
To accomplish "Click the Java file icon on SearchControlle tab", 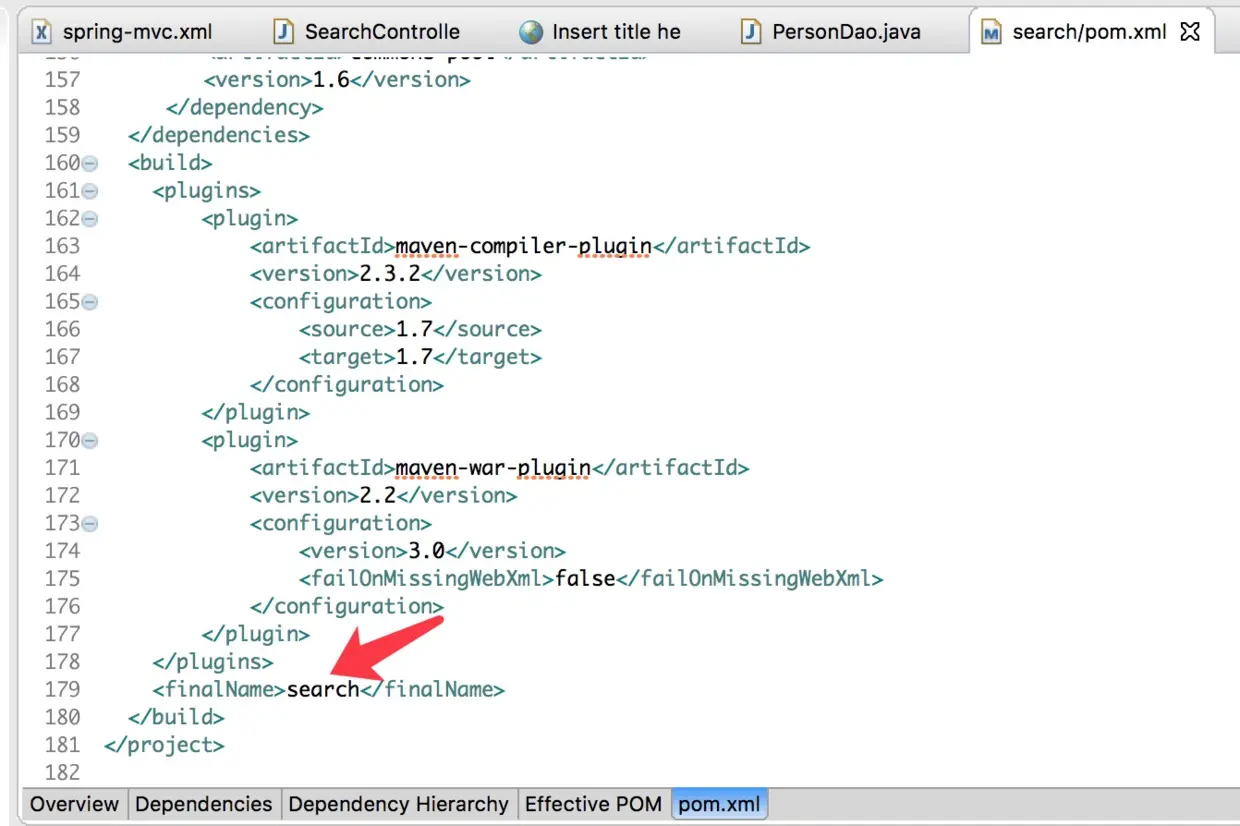I will pos(284,32).
